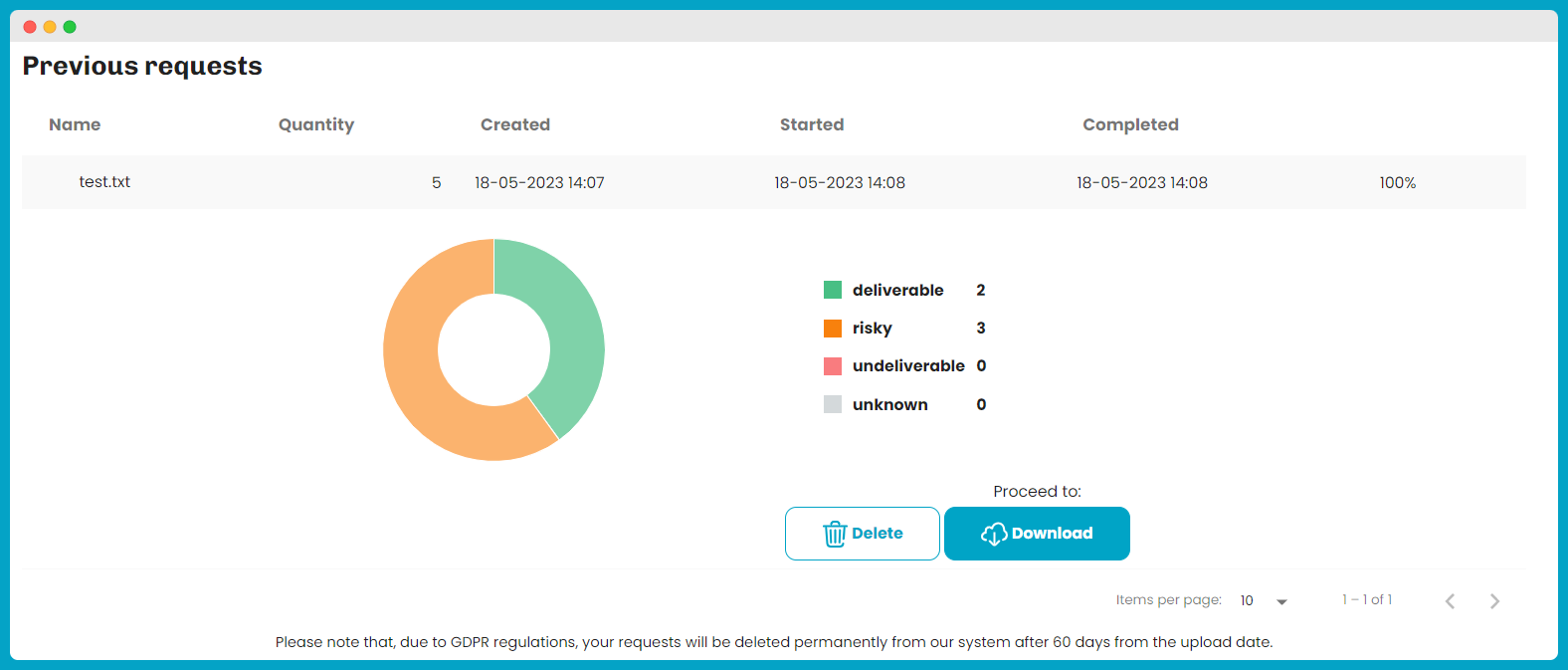This screenshot has height=670, width=1568.
Task: Sort by the Completed column header
Action: tap(1130, 124)
